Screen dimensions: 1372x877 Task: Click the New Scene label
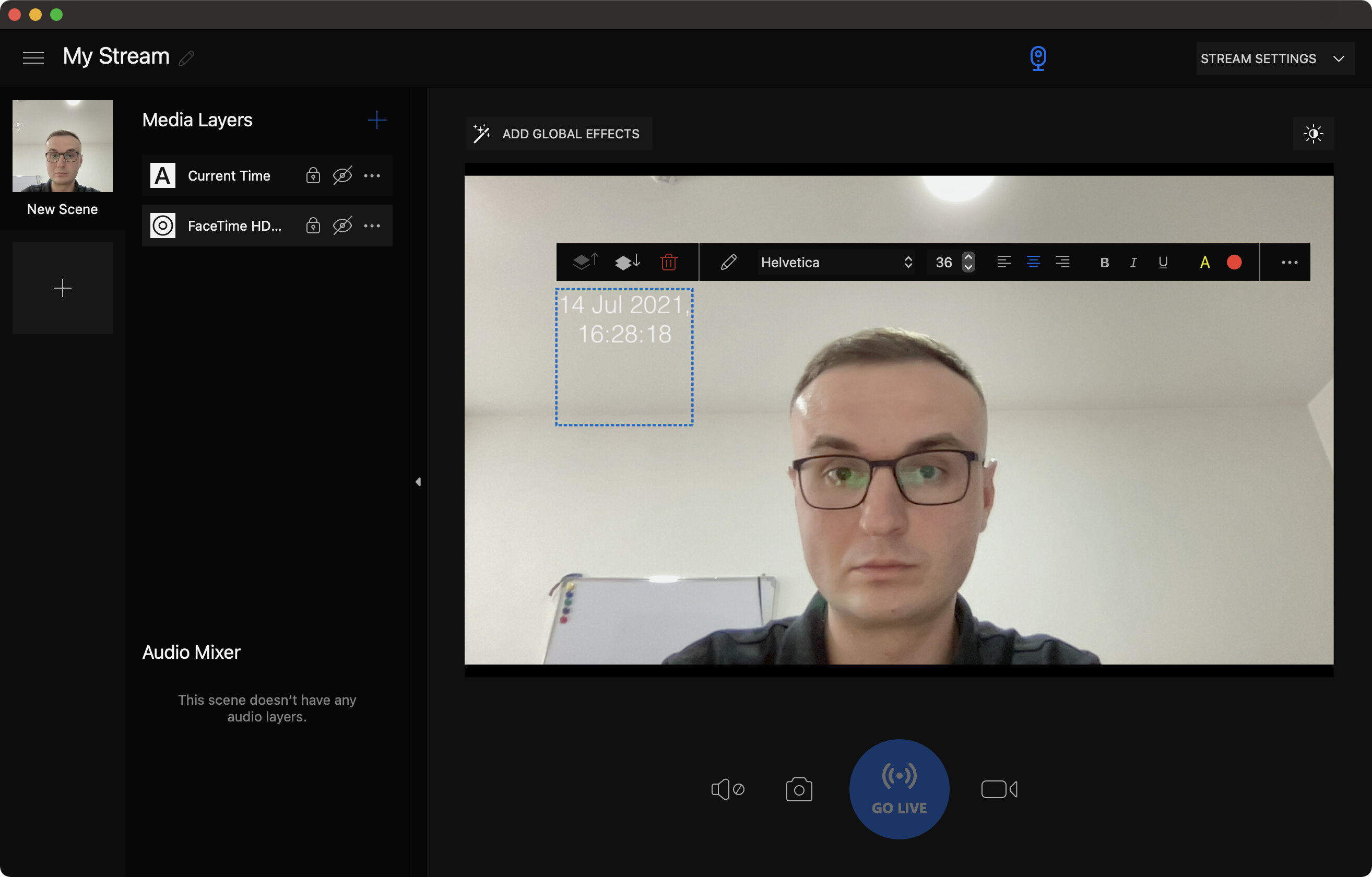[x=63, y=209]
